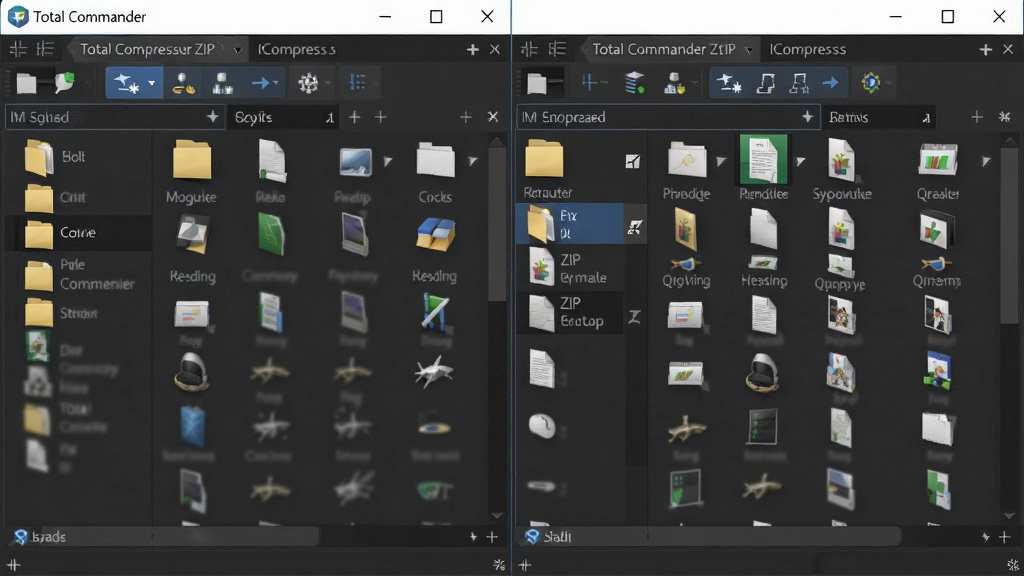The width and height of the screenshot is (1024, 576).
Task: Select the green Rendtlee document in right panel
Action: pos(763,168)
